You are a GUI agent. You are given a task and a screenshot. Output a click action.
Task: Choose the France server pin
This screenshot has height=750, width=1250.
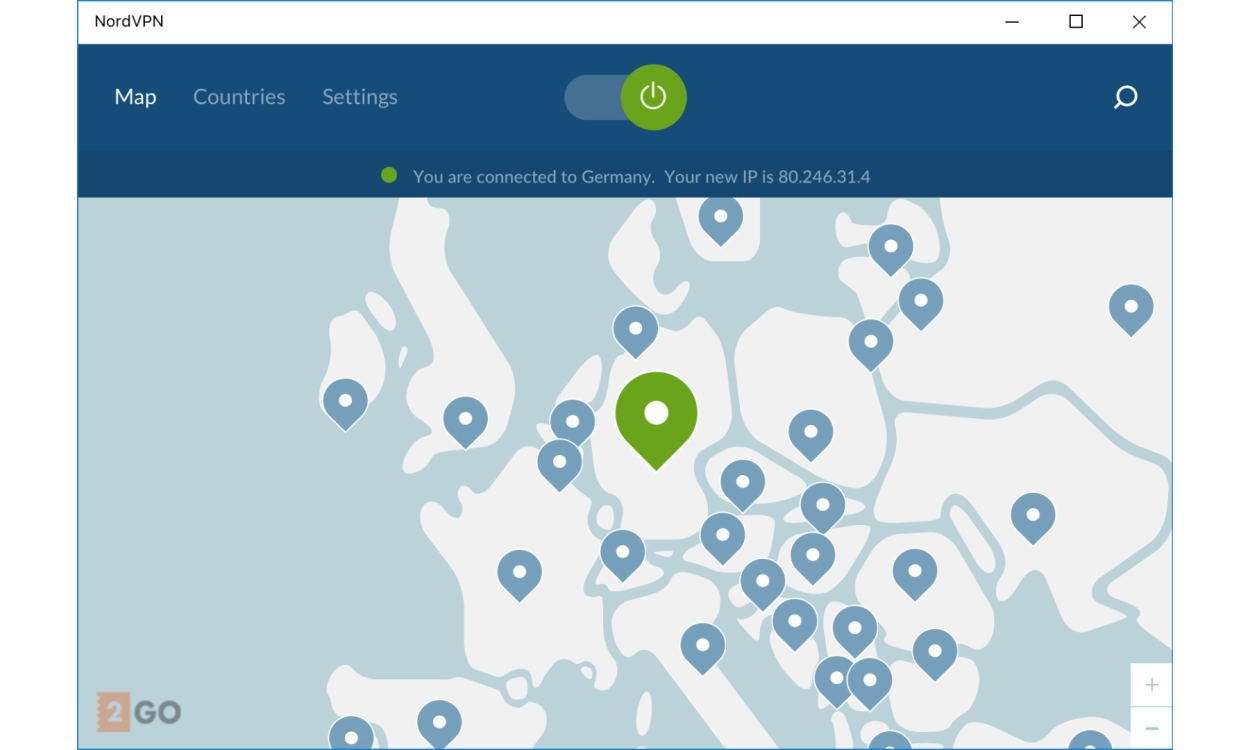click(x=519, y=572)
